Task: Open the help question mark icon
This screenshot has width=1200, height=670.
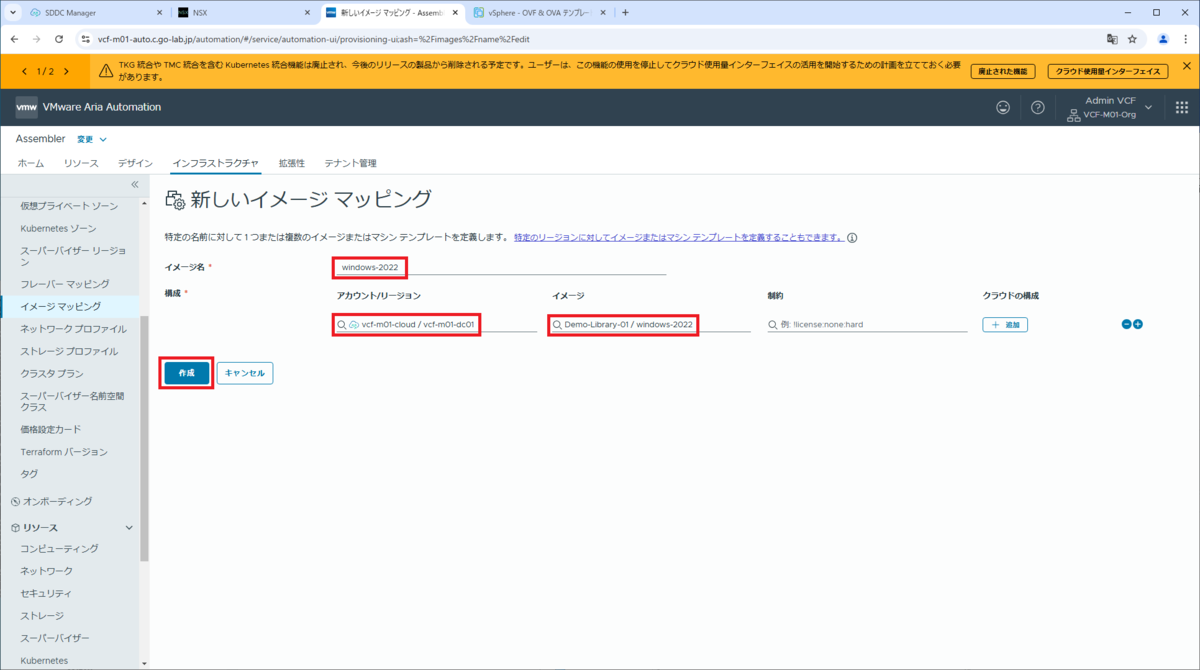Action: (1038, 107)
